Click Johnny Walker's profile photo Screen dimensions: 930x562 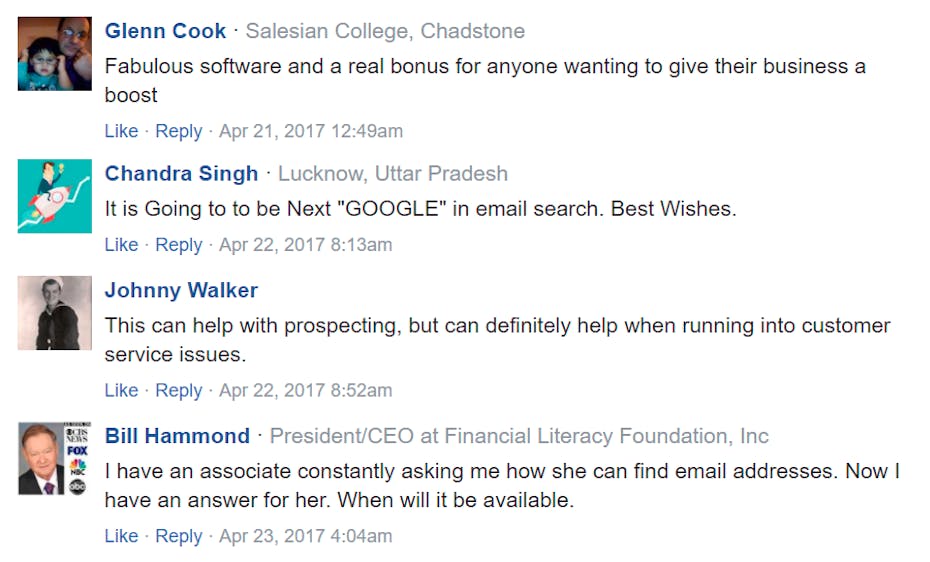(54, 313)
